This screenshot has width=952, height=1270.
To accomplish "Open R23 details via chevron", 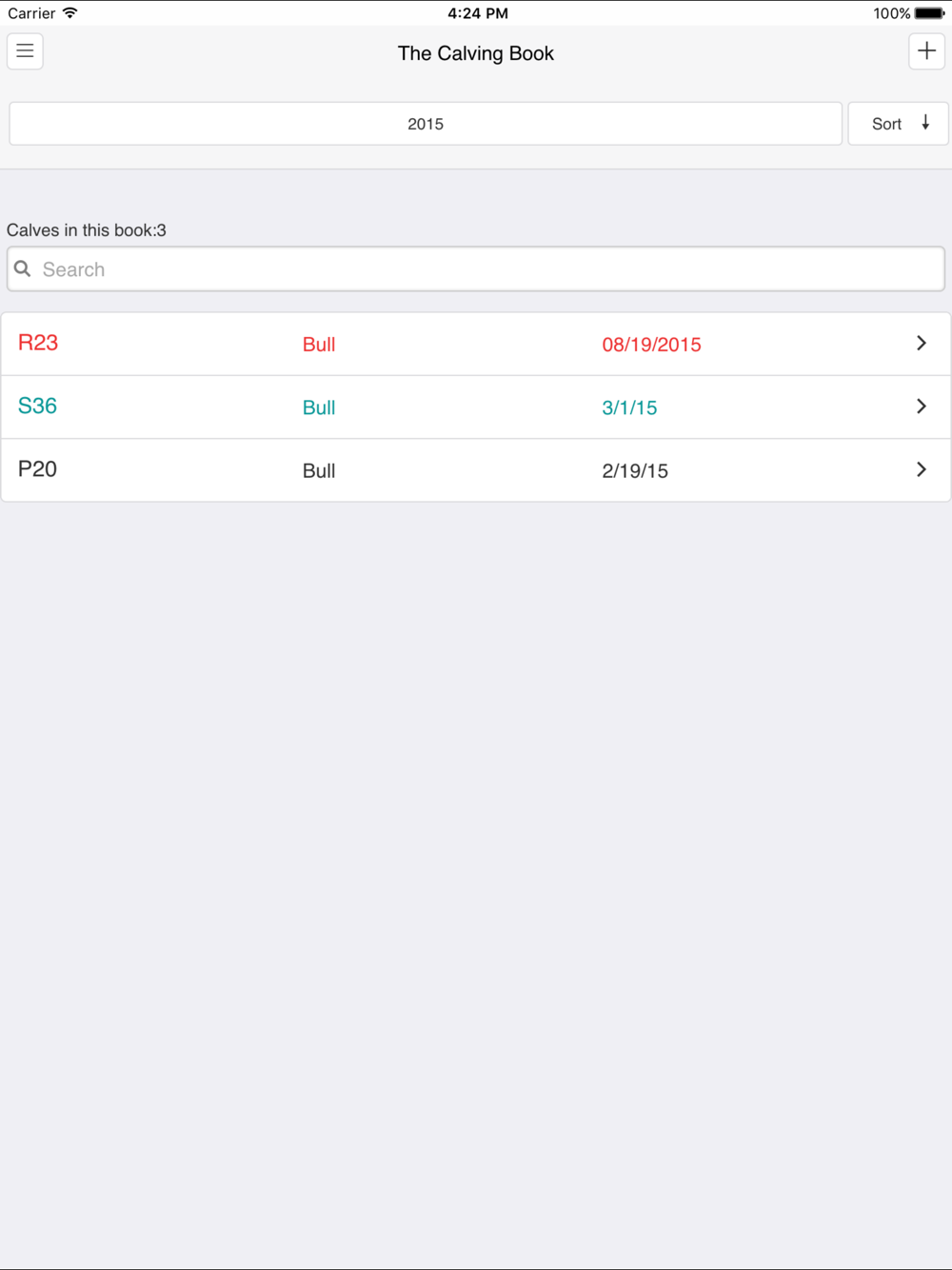I will 922,343.
